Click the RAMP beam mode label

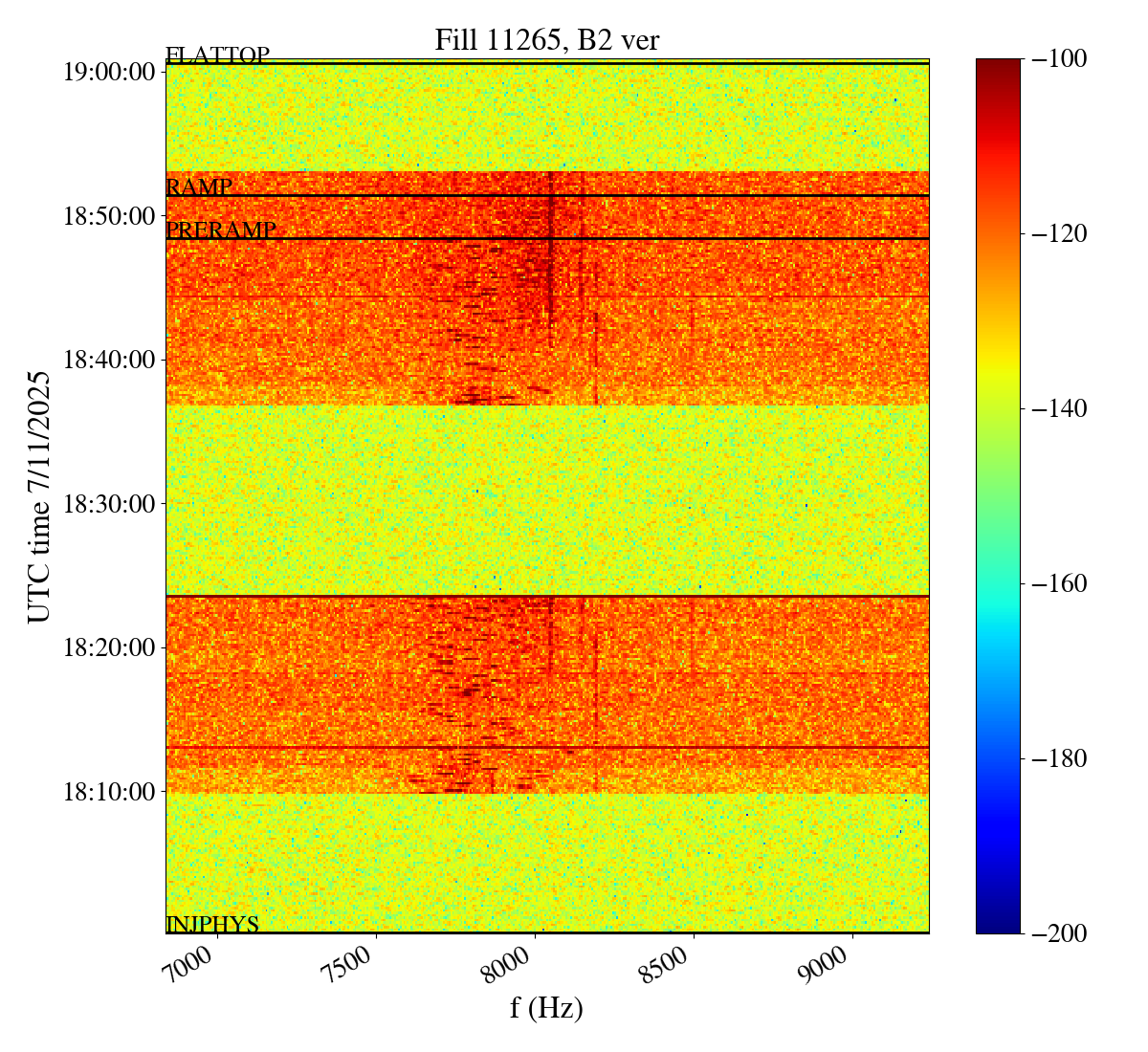(199, 187)
